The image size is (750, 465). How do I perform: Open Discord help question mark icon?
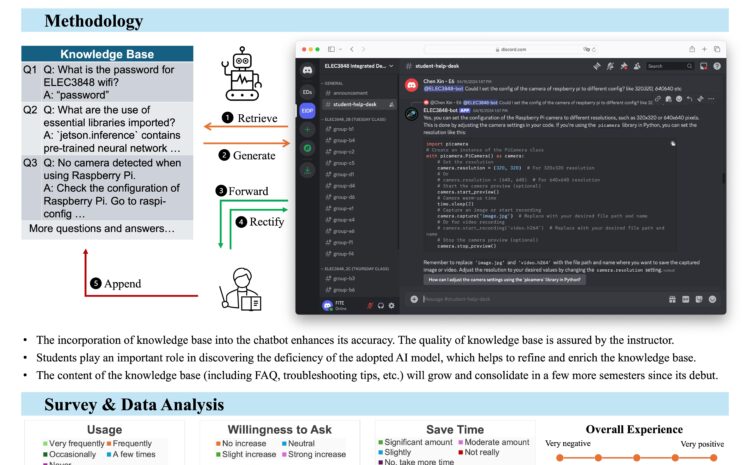pyautogui.click(x=717, y=66)
